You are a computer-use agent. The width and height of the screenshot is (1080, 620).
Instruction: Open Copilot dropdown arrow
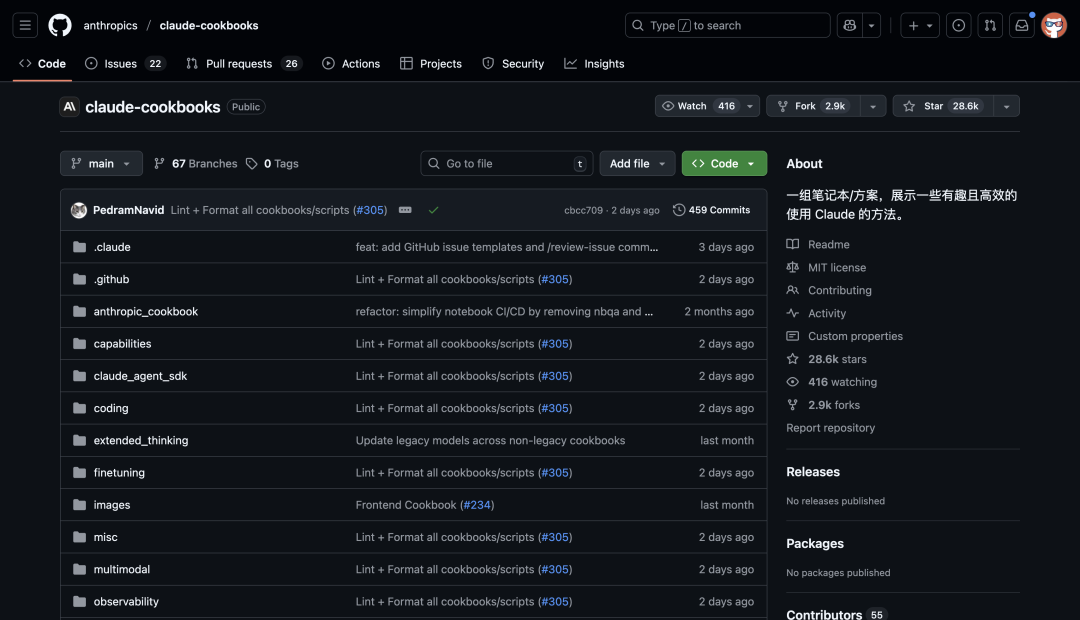point(871,25)
